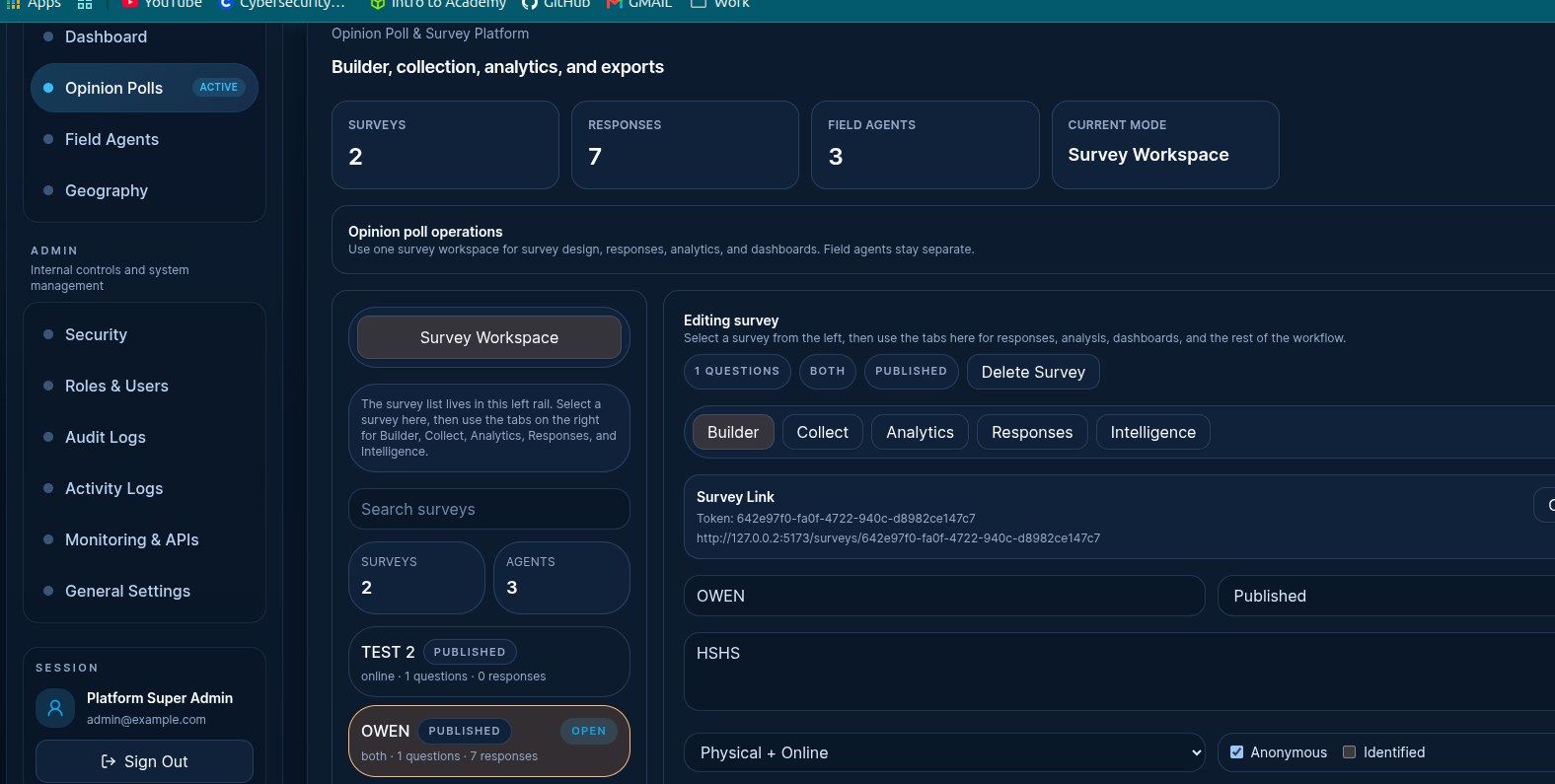Switch to the Collect tab

[823, 432]
